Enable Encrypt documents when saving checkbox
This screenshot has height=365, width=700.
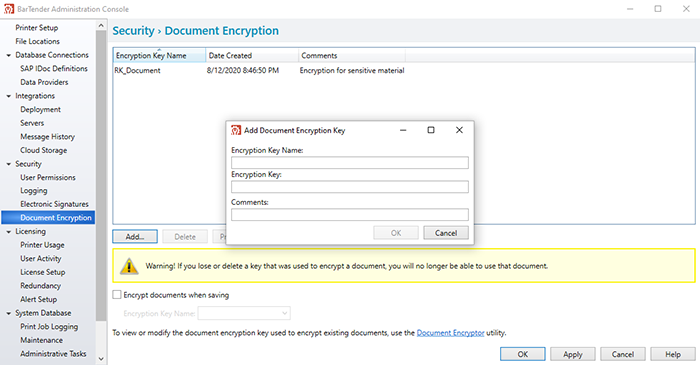[x=117, y=295]
